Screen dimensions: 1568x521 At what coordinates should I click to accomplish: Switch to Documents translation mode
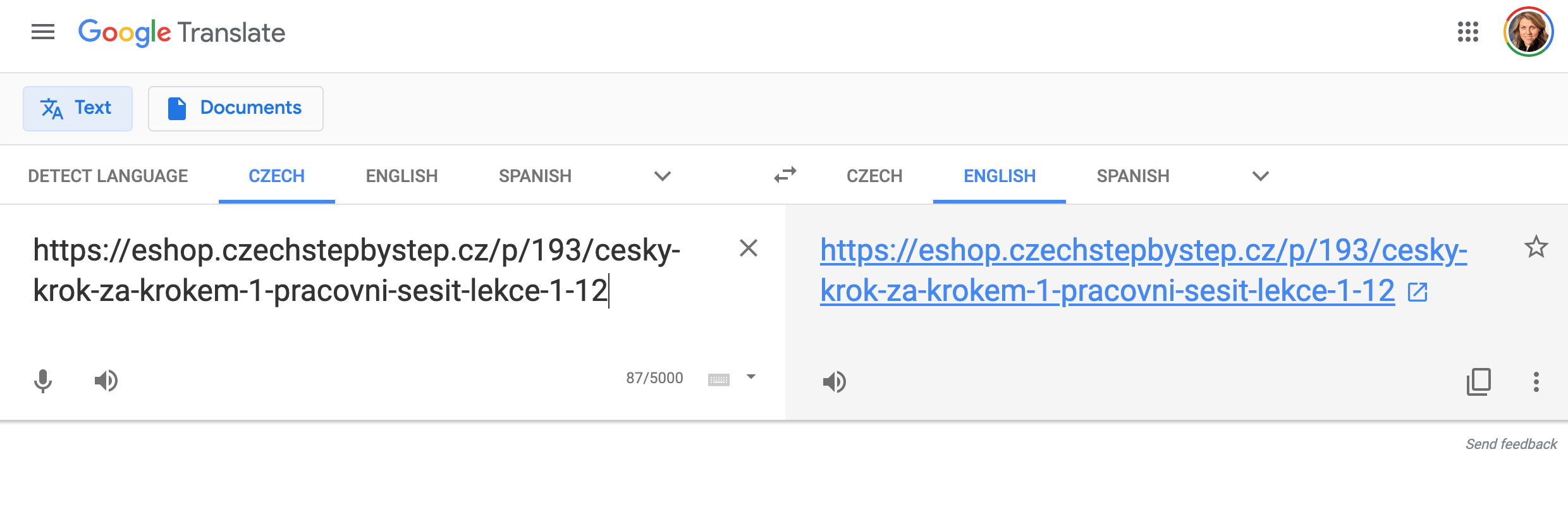tap(236, 108)
